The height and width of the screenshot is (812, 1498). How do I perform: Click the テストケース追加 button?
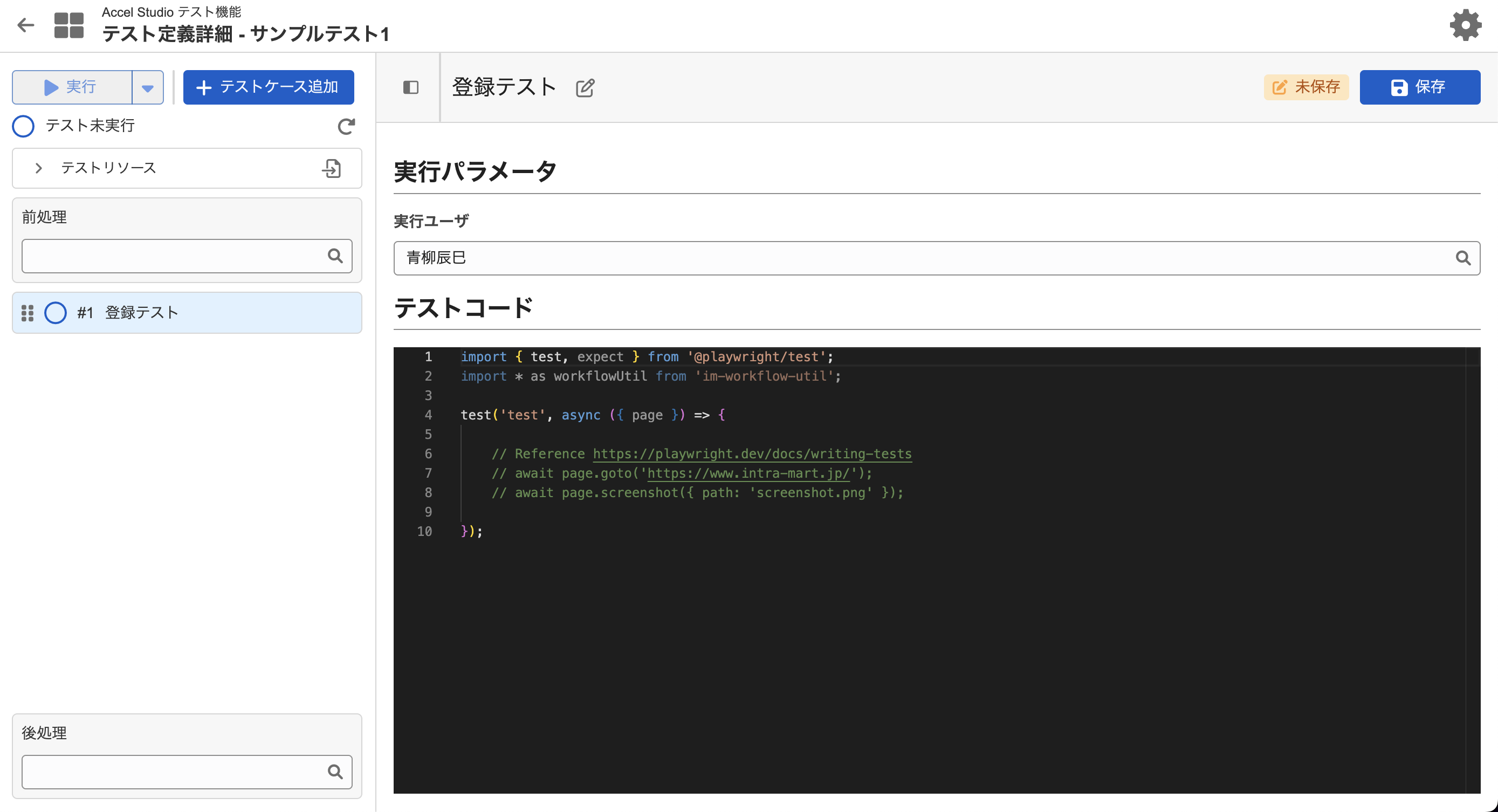(268, 87)
